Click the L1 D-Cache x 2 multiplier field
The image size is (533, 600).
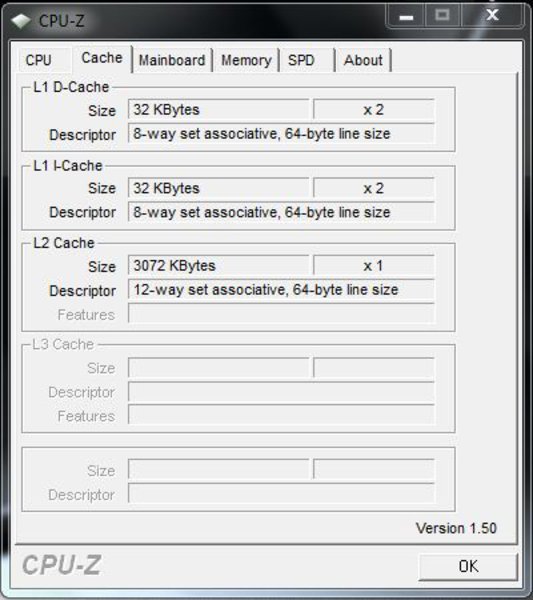click(x=373, y=109)
